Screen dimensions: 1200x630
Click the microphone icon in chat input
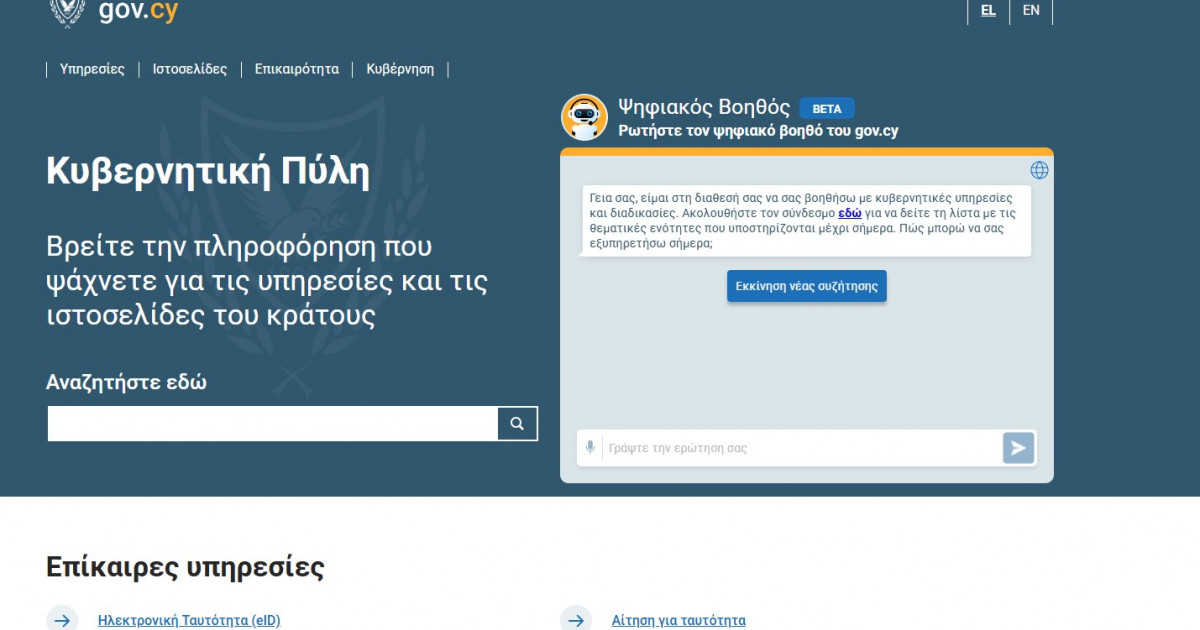(590, 448)
